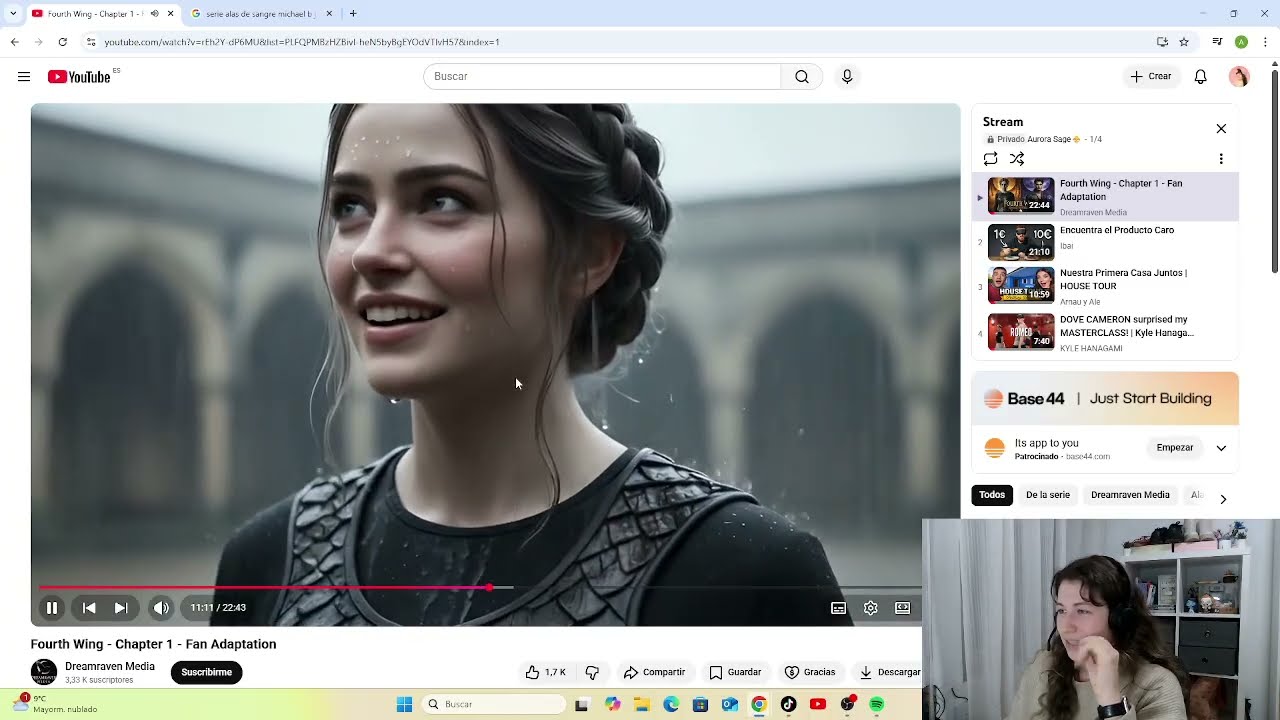Image resolution: width=1280 pixels, height=720 pixels.
Task: Open the Compartir share dialog
Action: pos(654,672)
